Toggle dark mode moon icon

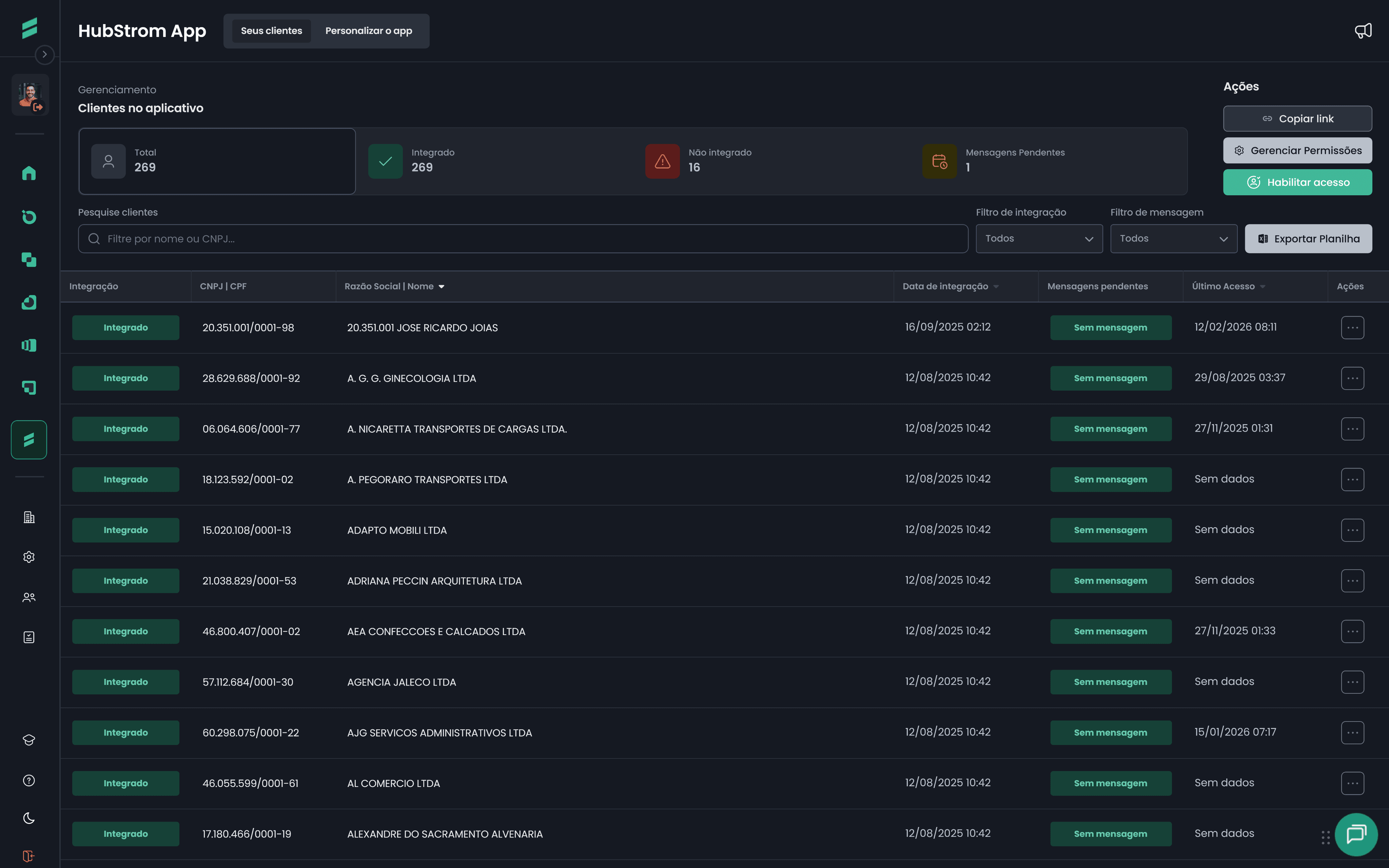pos(29,818)
